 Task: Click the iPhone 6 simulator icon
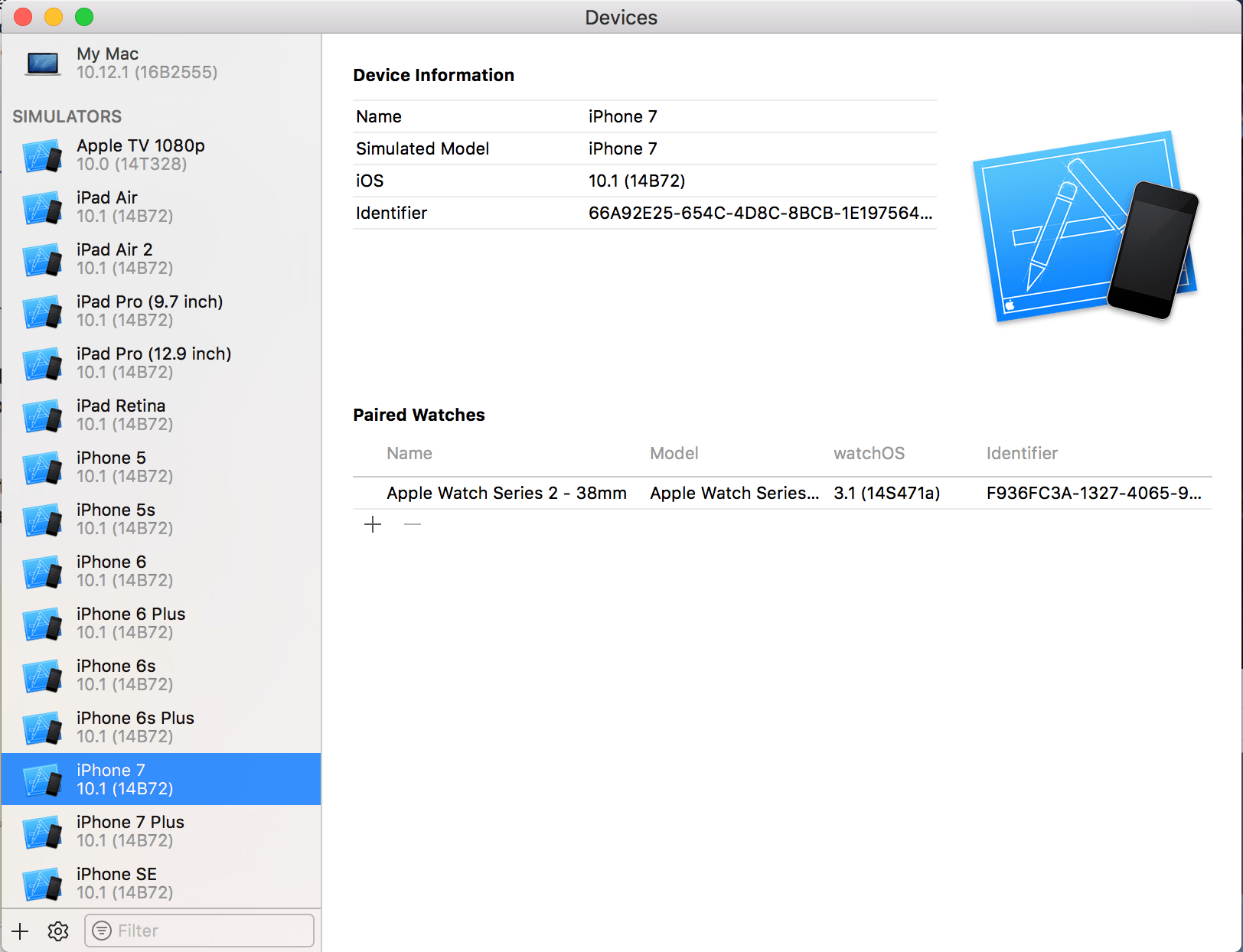[43, 572]
